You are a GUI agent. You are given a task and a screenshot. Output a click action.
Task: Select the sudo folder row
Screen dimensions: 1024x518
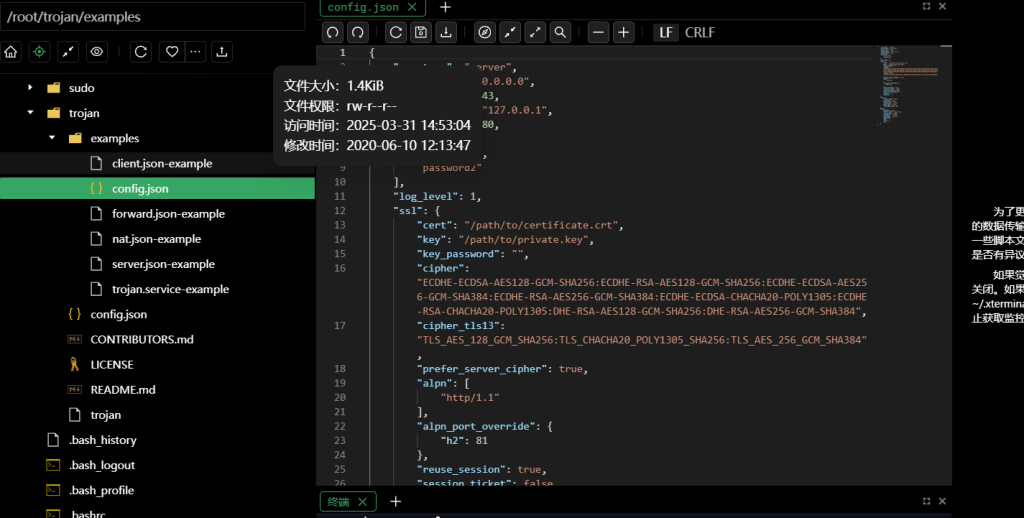[x=157, y=88]
